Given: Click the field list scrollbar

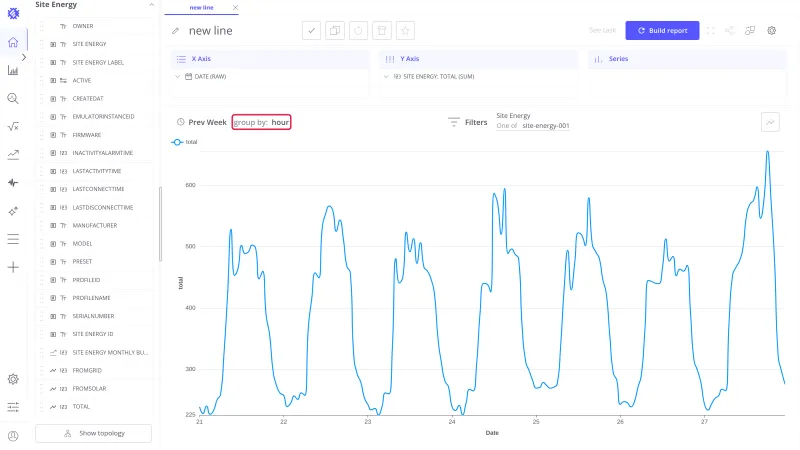Looking at the screenshot, I should click(160, 224).
